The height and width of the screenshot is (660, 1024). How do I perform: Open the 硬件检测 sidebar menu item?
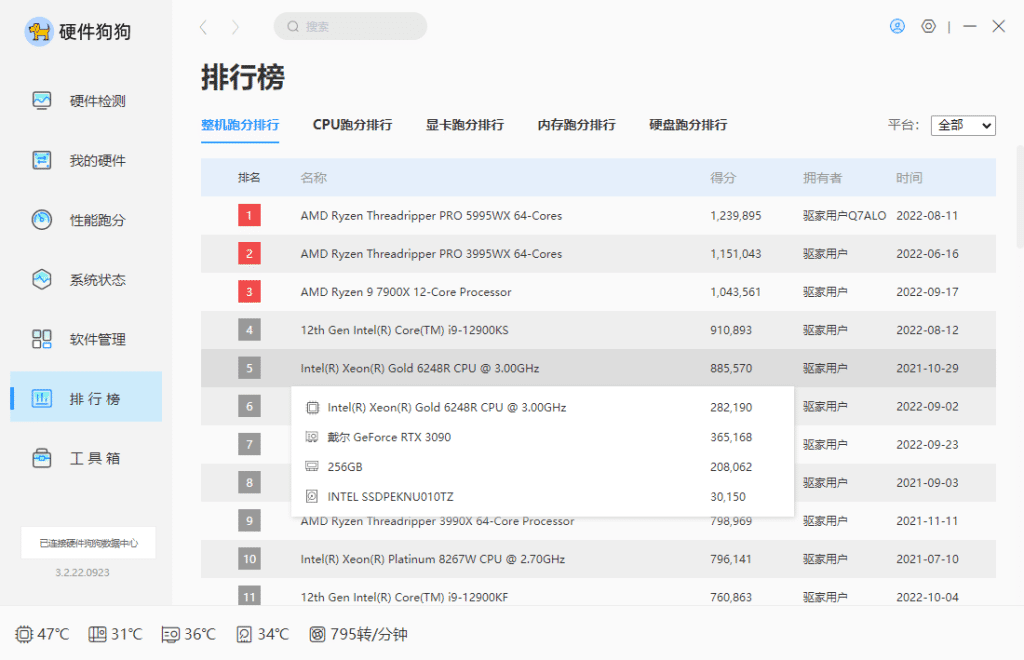(86, 101)
